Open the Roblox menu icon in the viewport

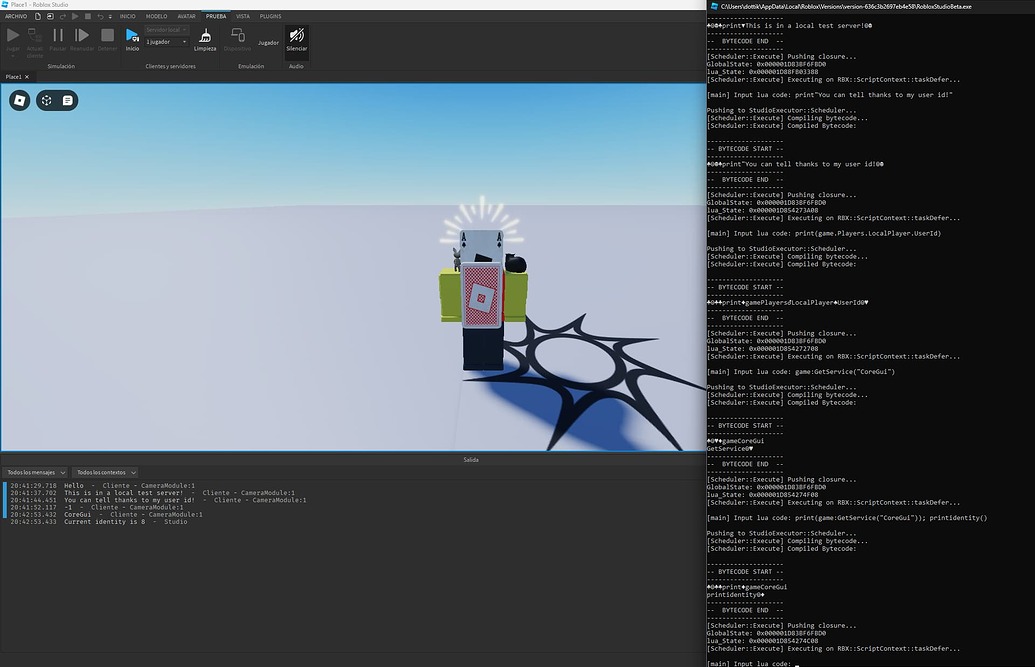(x=20, y=100)
